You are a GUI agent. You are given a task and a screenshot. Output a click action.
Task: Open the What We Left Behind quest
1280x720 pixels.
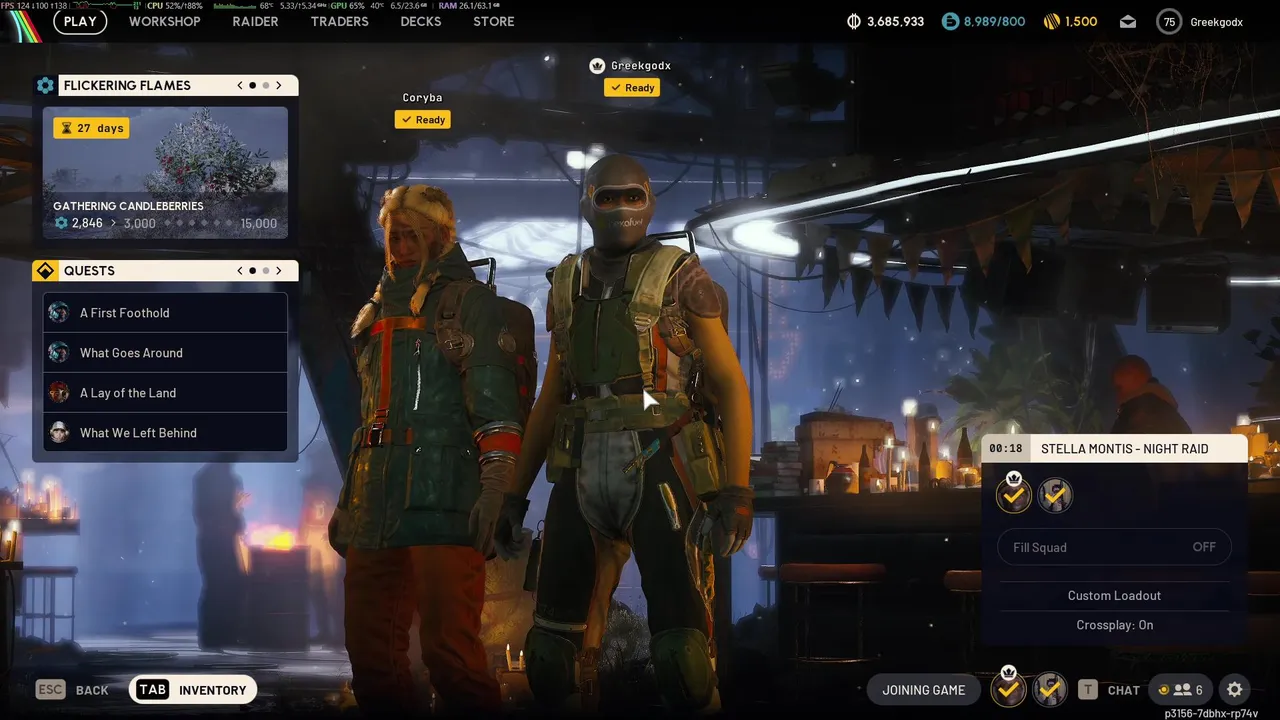pyautogui.click(x=165, y=433)
